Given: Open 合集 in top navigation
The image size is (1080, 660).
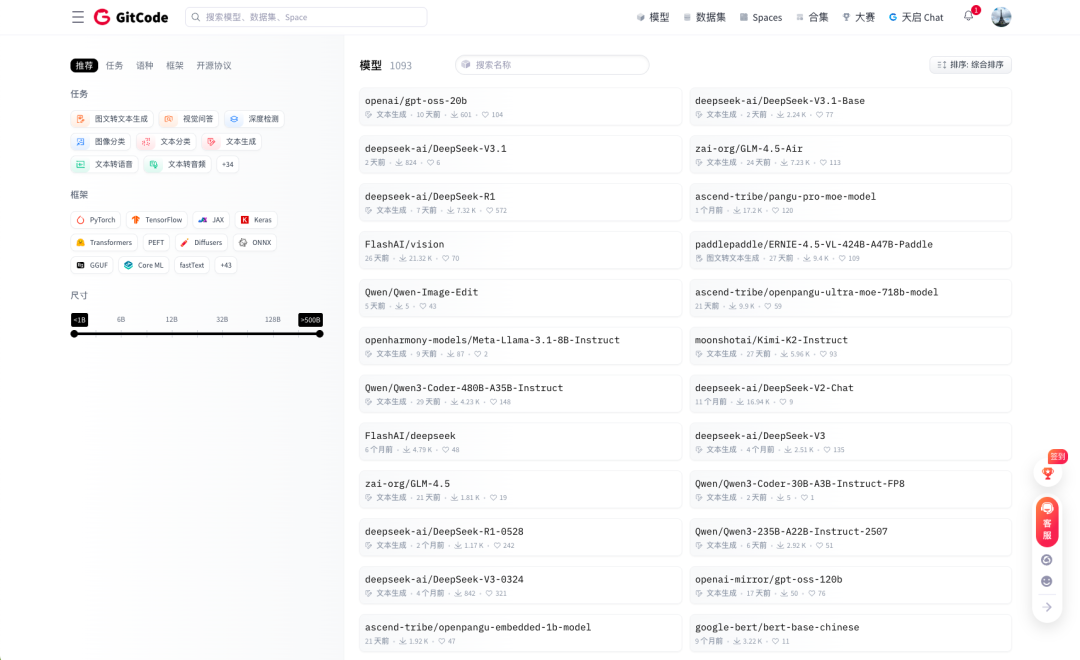Looking at the screenshot, I should point(811,17).
